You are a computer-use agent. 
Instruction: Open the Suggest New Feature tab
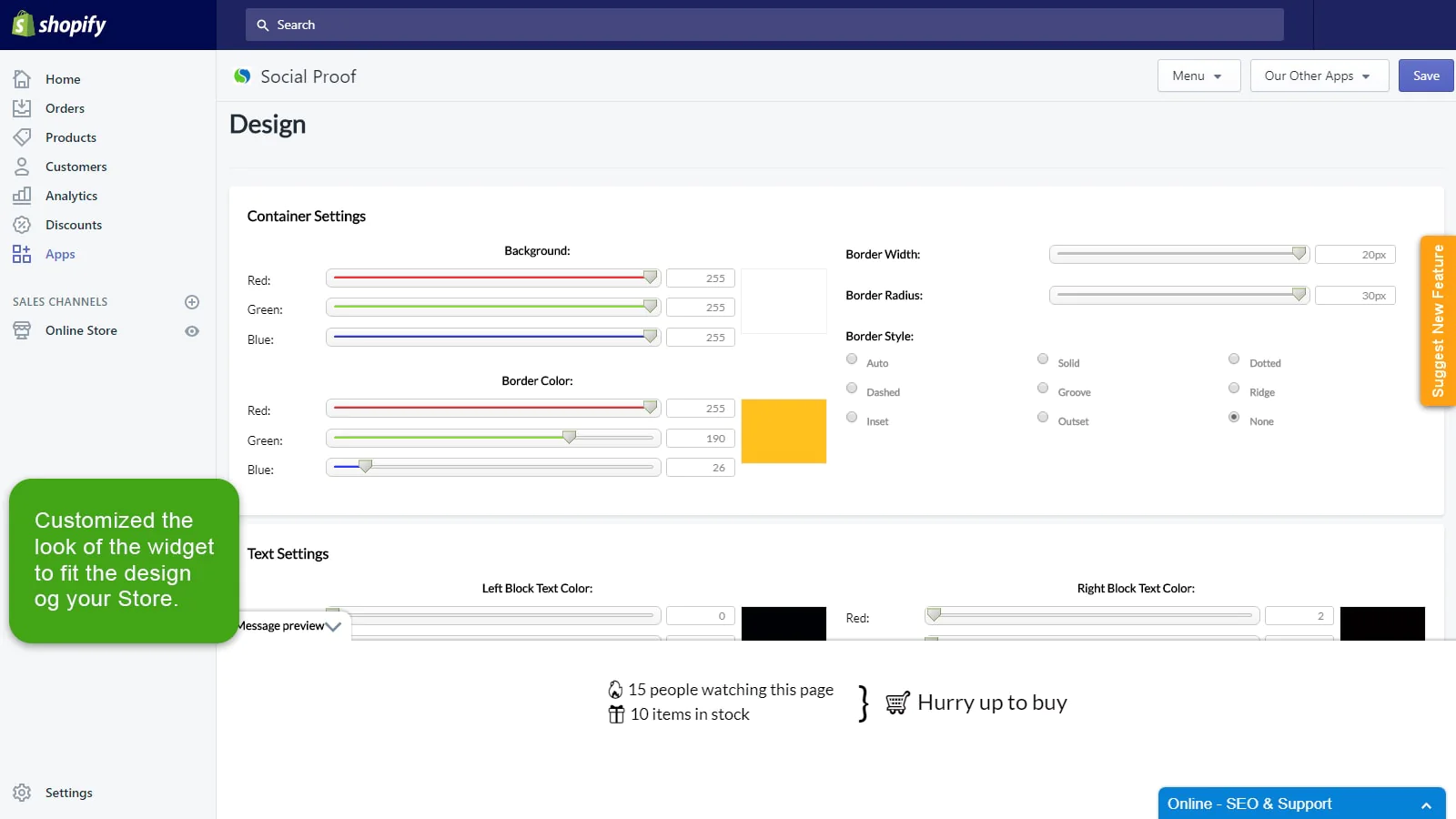click(1437, 320)
